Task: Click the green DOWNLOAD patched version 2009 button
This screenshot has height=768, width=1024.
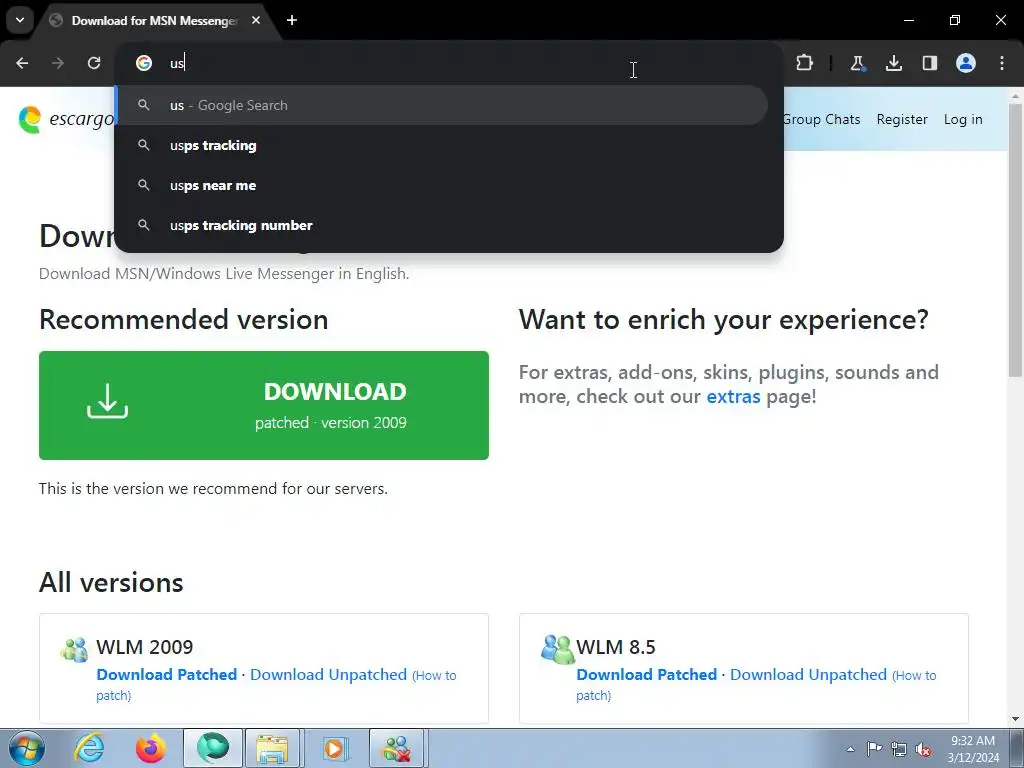Action: click(x=264, y=406)
